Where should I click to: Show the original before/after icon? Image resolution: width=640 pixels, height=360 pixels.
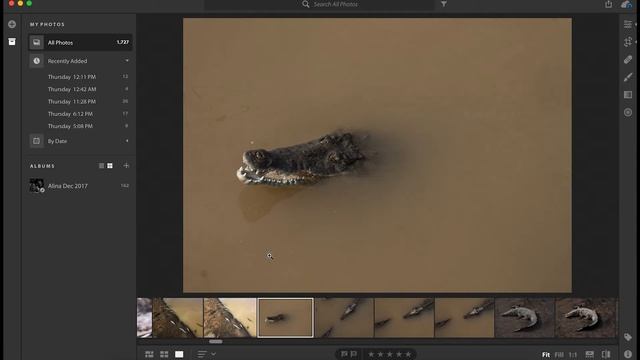tap(606, 354)
